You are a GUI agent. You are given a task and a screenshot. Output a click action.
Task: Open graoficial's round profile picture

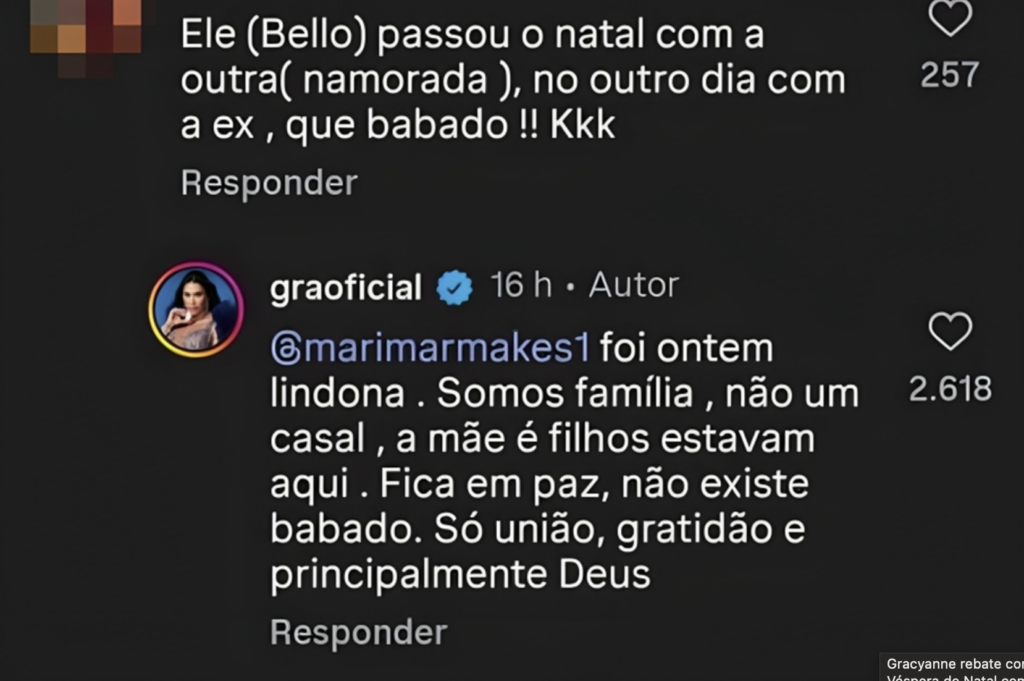coord(196,310)
